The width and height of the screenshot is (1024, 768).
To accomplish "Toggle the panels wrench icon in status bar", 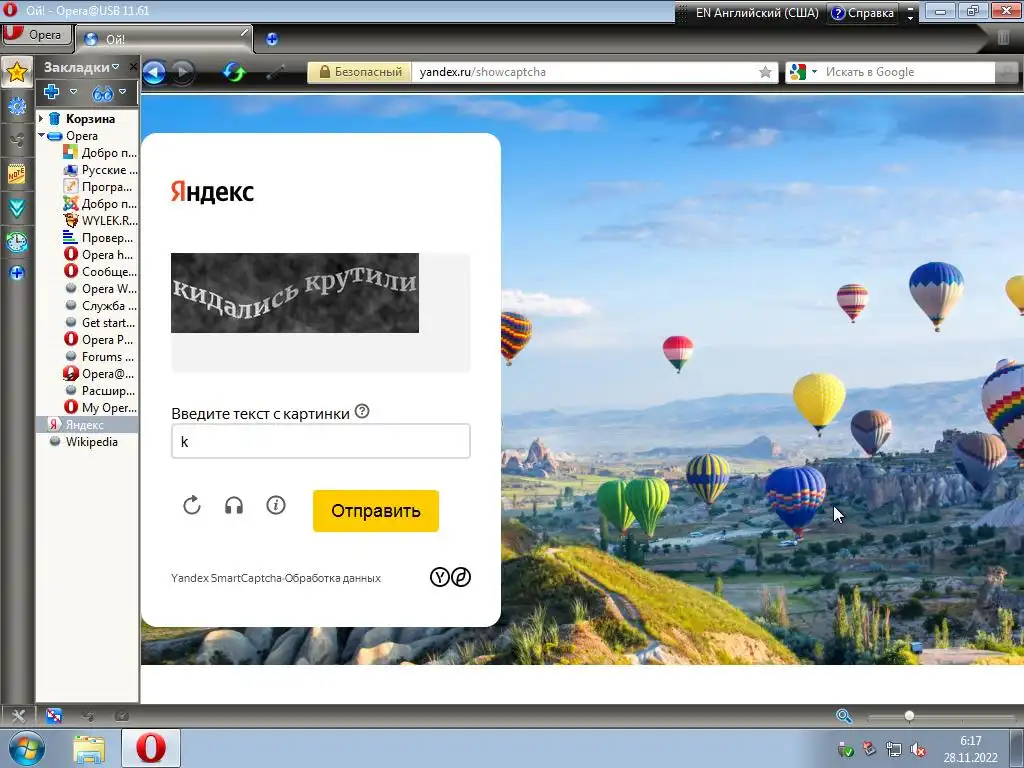I will coord(18,716).
